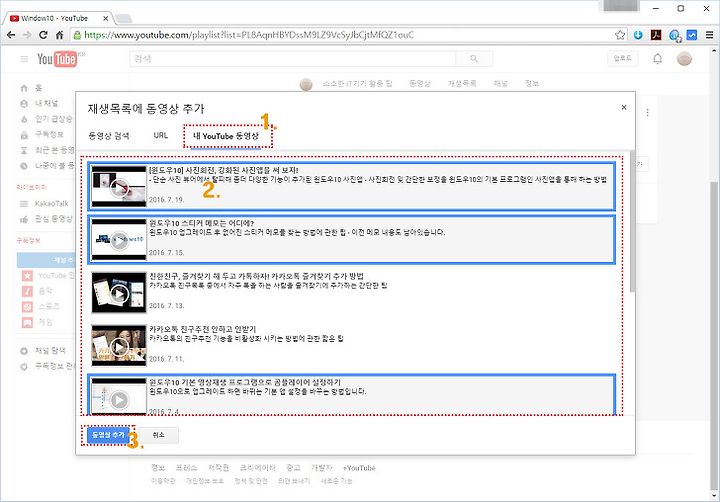Open the channel 채널 tab behind dialog

pyautogui.click(x=501, y=83)
